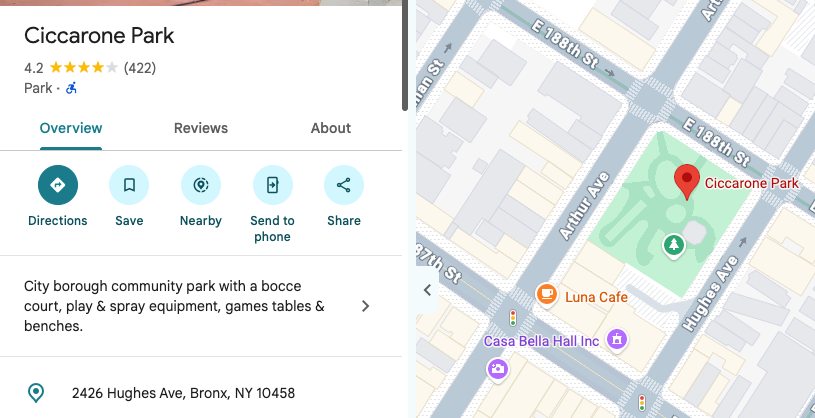Click the address location pin icon

(x=36, y=393)
